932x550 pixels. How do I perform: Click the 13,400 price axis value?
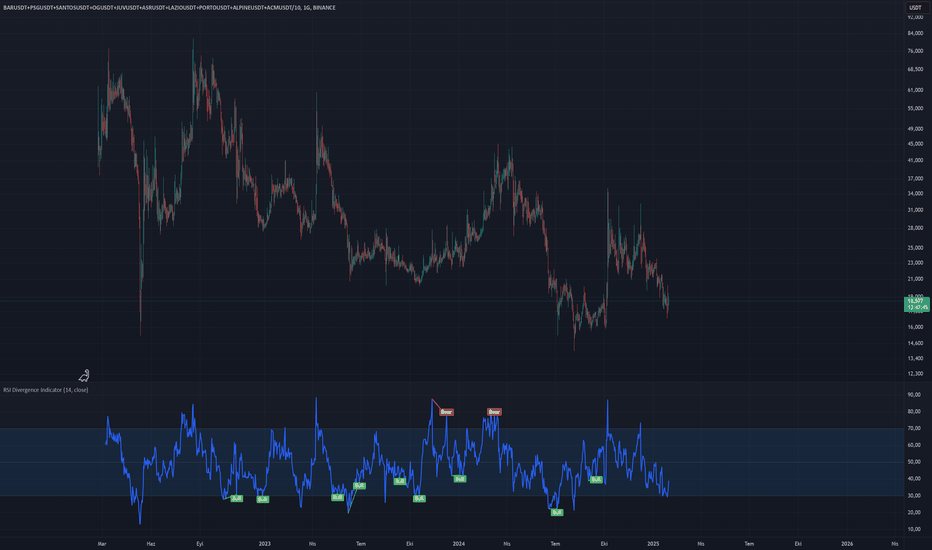(x=915, y=359)
